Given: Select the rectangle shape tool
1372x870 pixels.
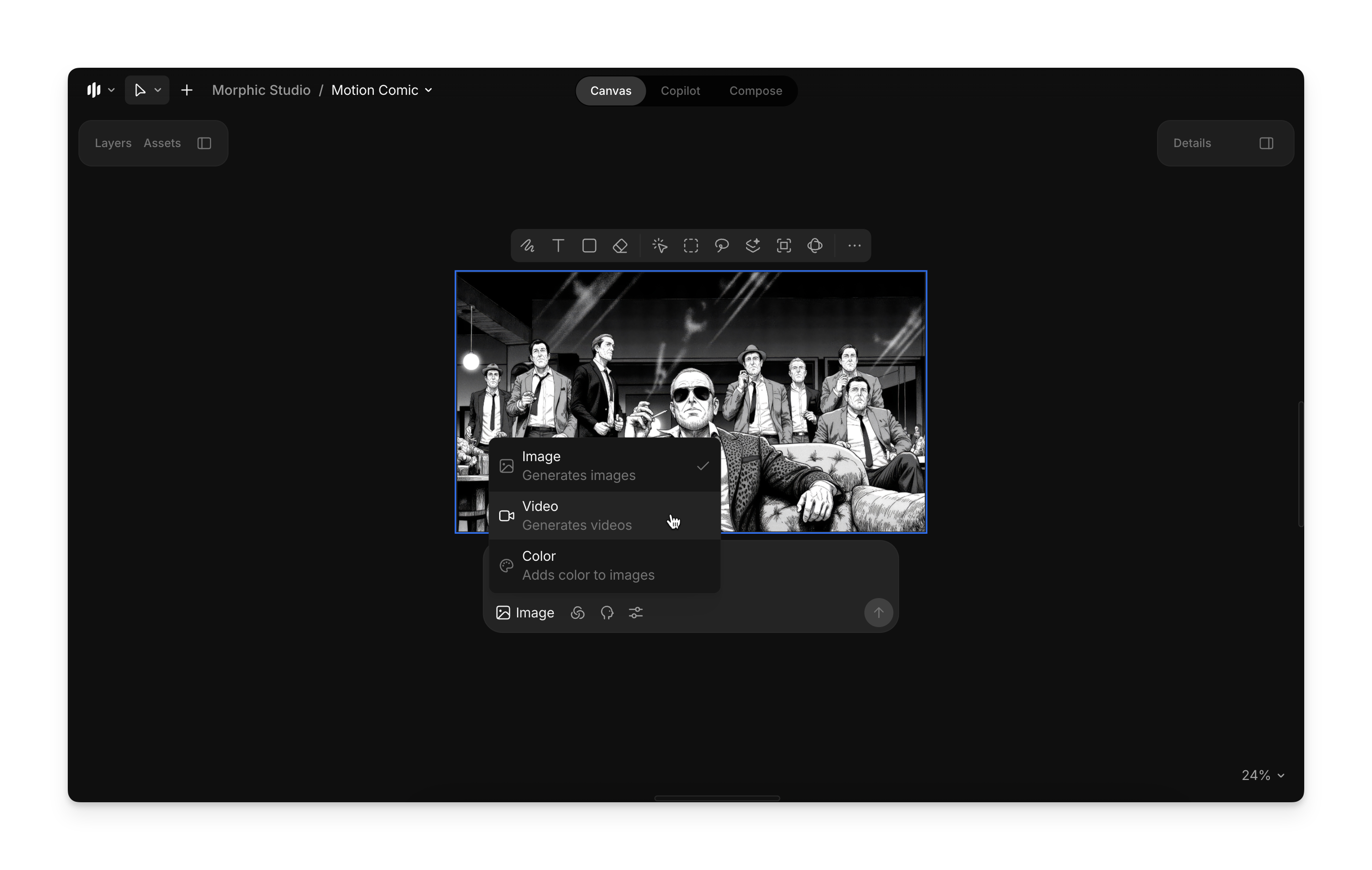Looking at the screenshot, I should tap(589, 246).
